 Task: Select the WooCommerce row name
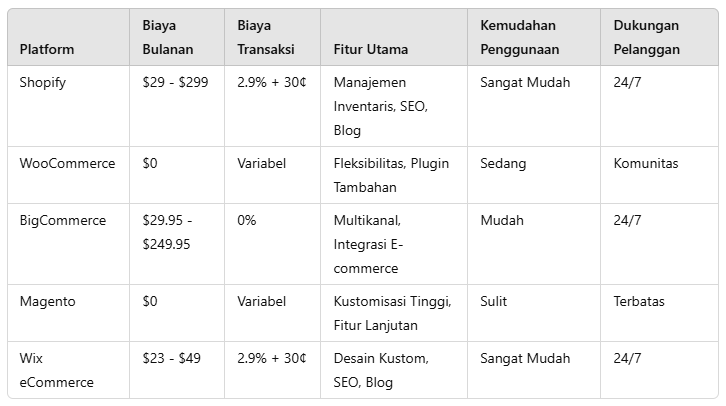(x=67, y=163)
